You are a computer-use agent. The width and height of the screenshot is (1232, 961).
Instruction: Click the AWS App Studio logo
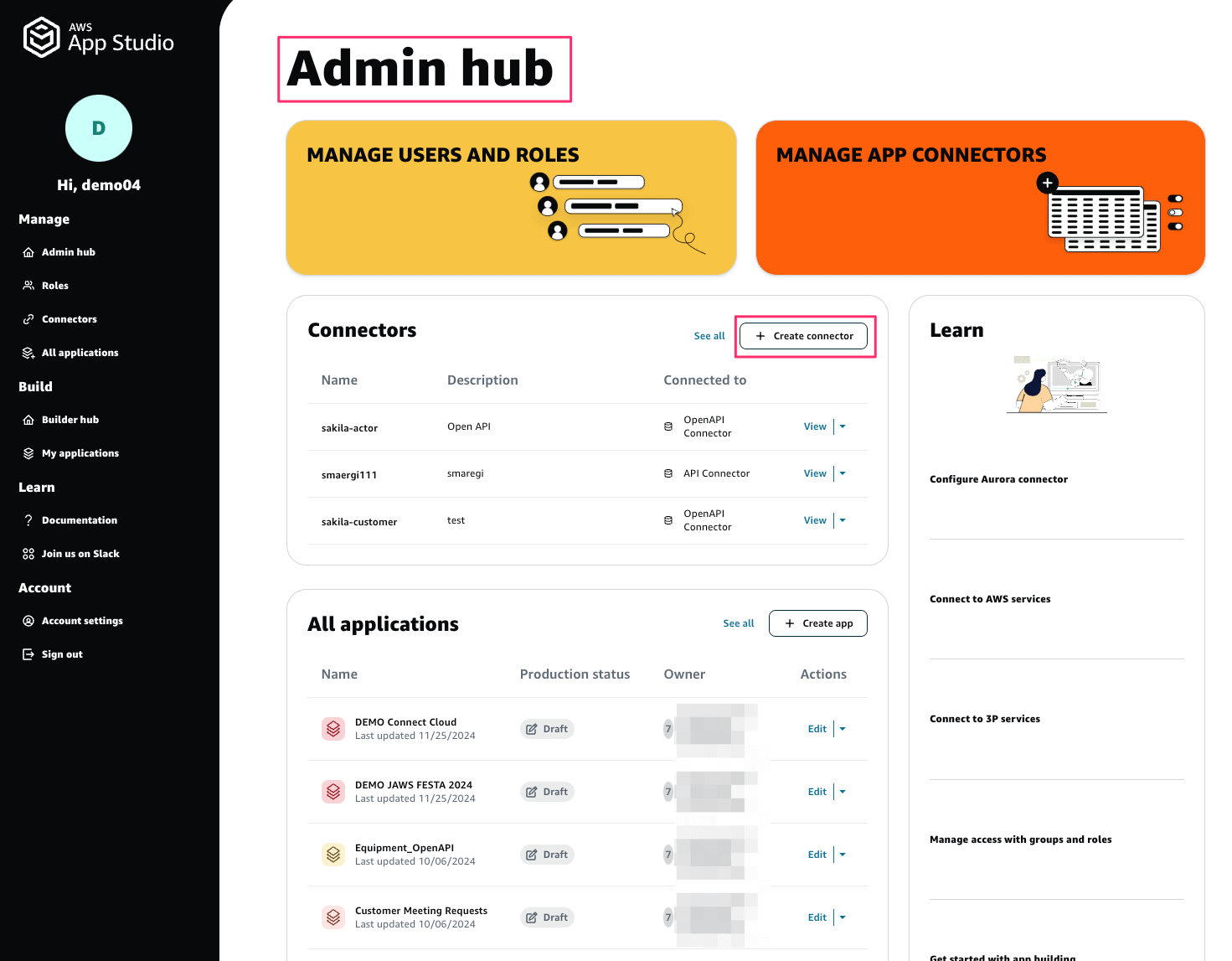[99, 38]
